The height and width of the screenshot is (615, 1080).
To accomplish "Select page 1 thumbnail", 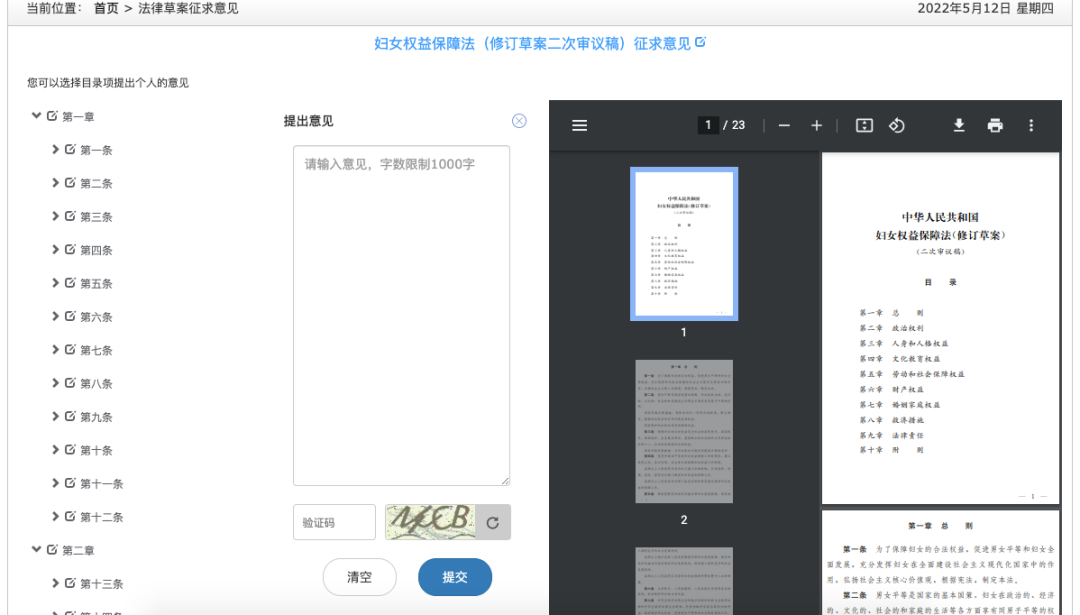I will tap(684, 244).
